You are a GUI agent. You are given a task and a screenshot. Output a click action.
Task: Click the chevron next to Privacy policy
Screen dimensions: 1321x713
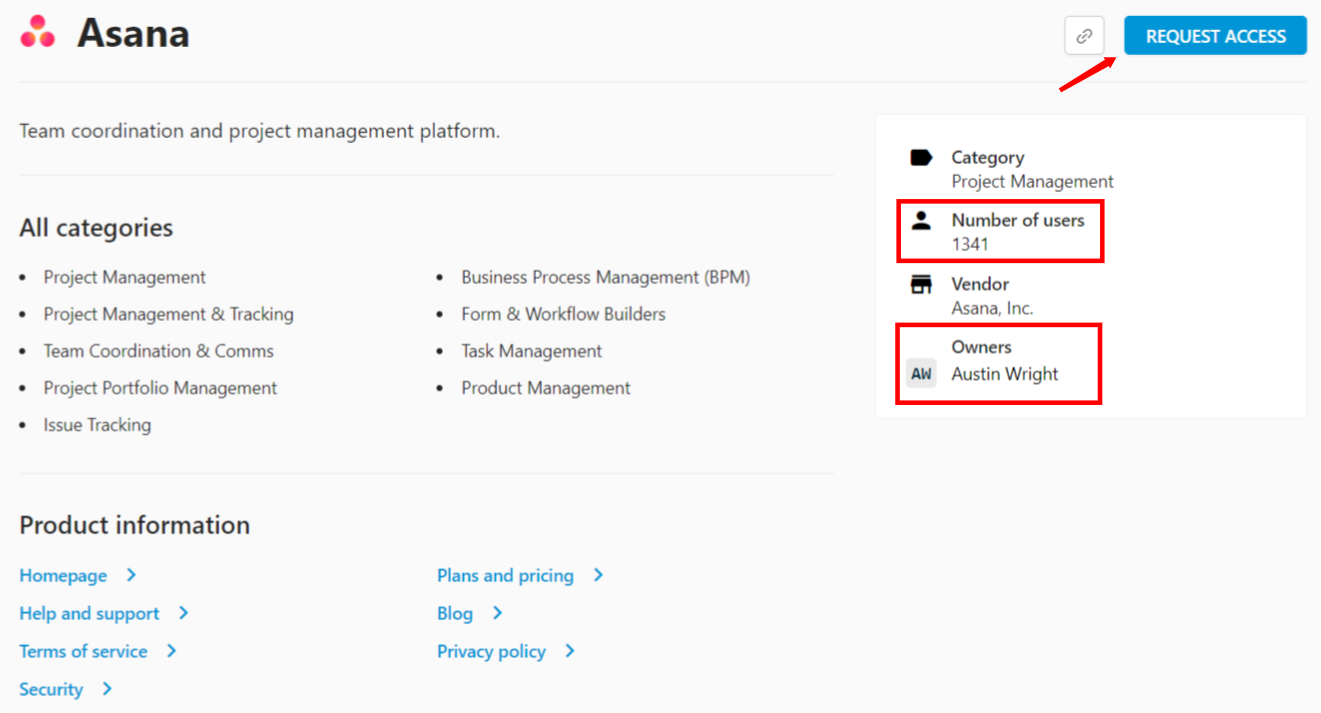570,651
